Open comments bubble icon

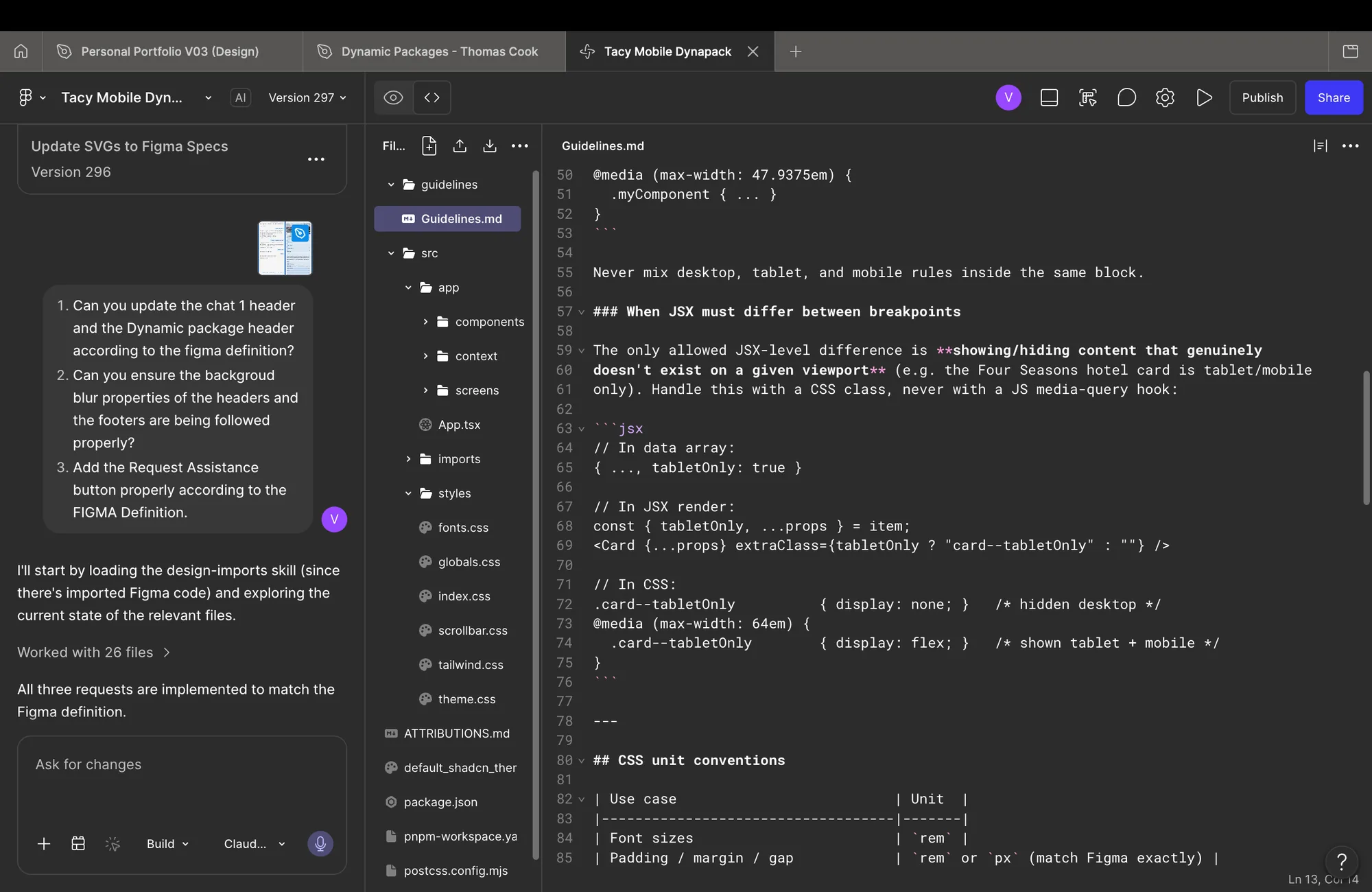click(x=1126, y=97)
